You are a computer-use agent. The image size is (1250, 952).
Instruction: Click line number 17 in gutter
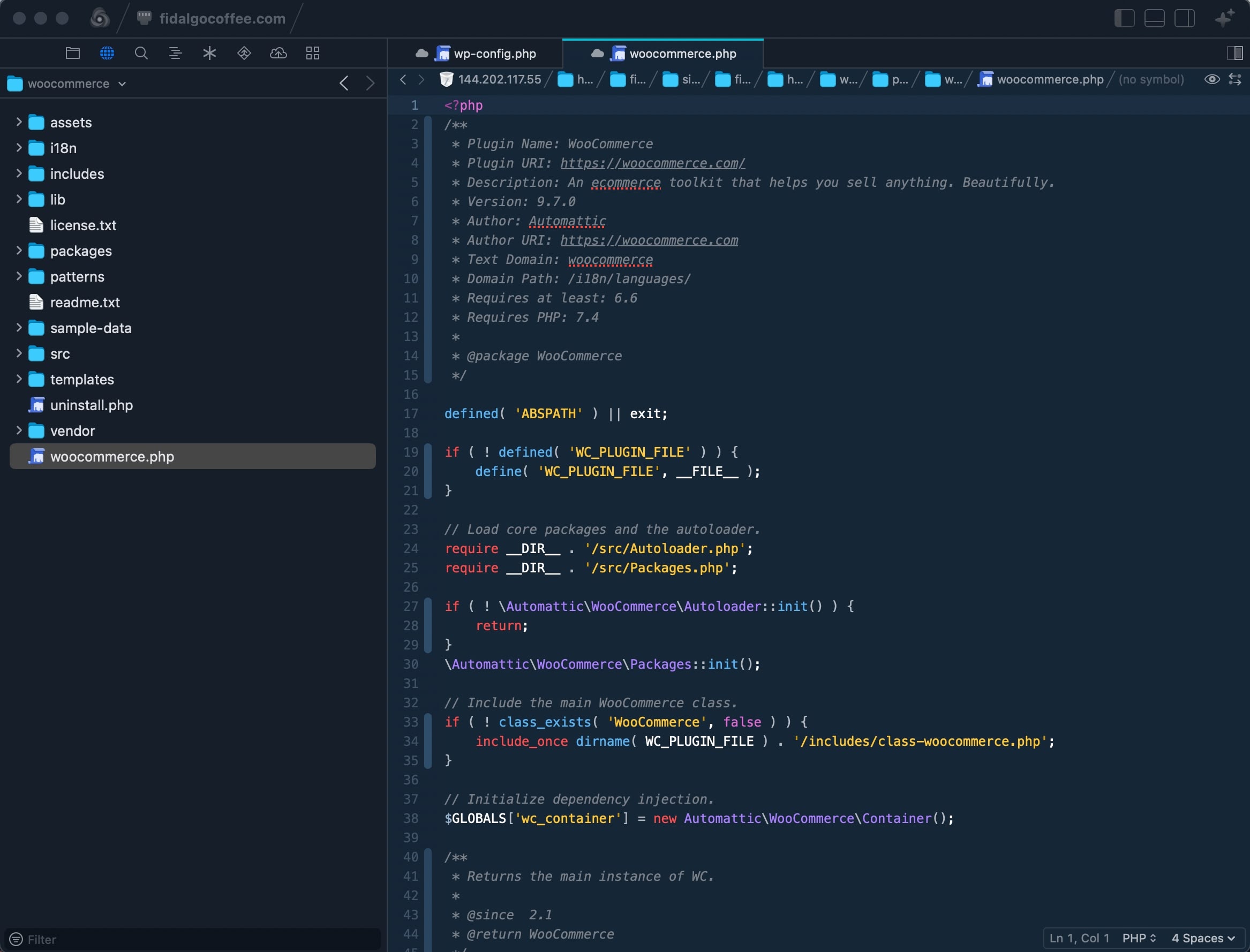(411, 414)
